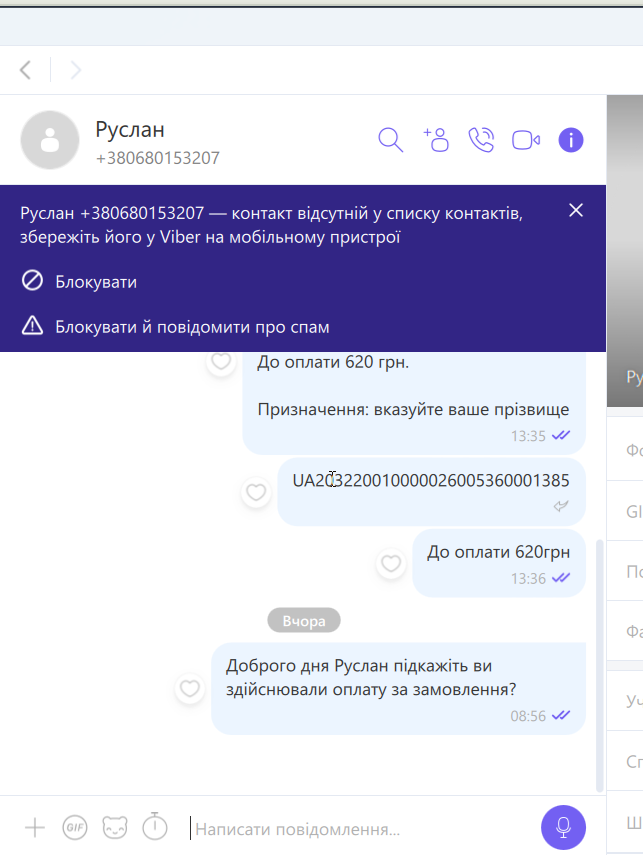Click the 'До оплати 620грн' message text
This screenshot has width=643, height=855.
tap(498, 552)
